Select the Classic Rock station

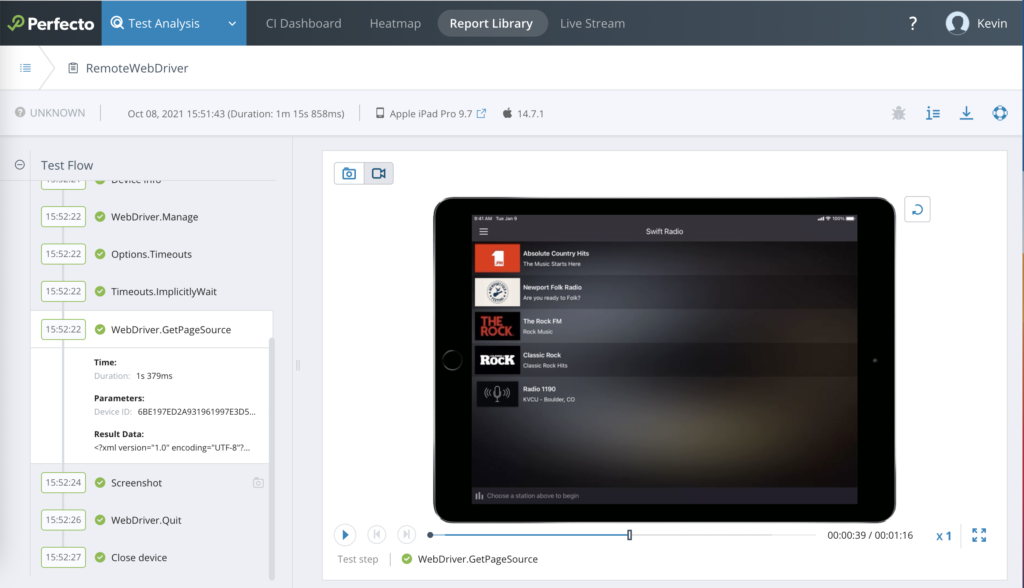point(665,360)
